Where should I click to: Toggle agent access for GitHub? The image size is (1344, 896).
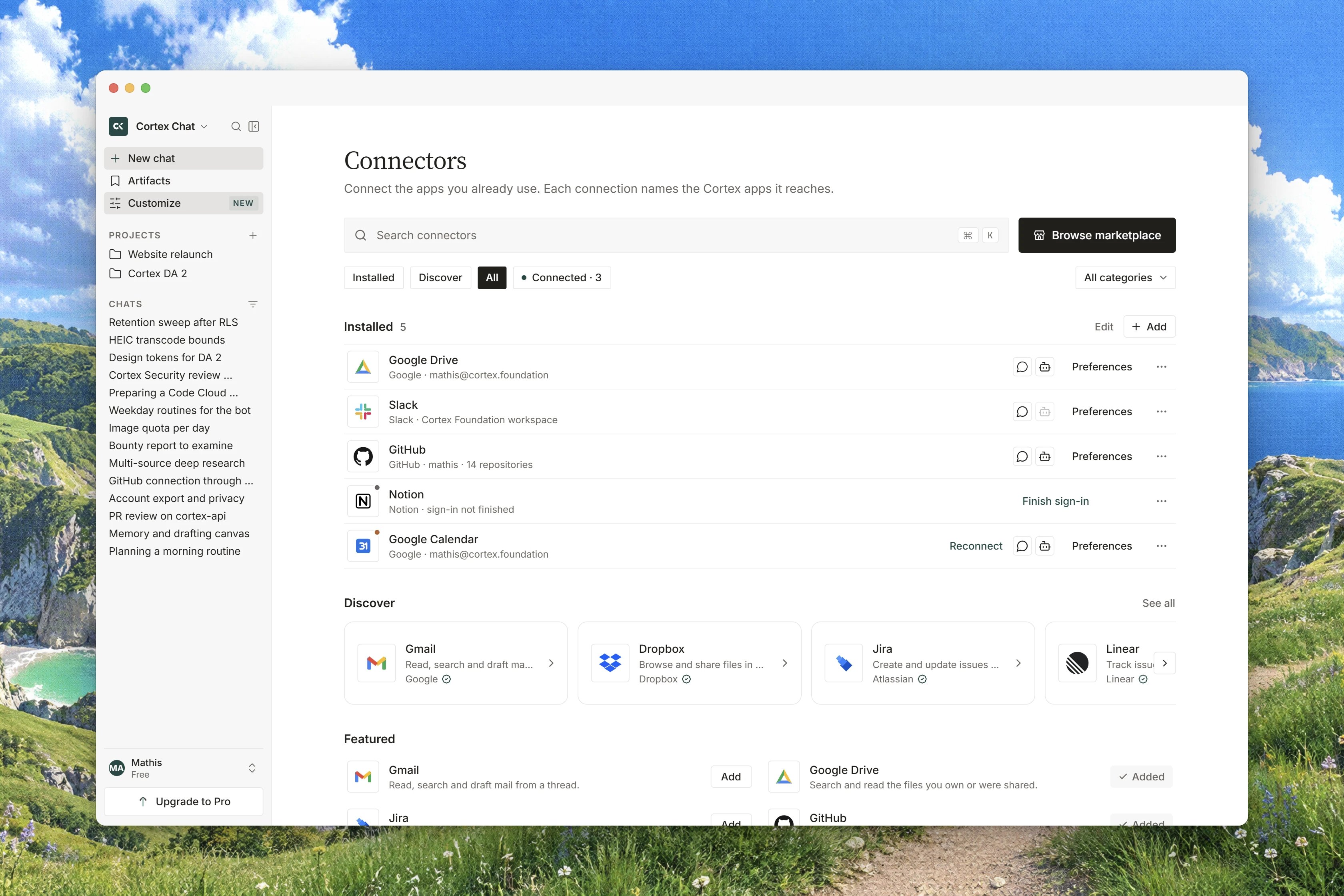tap(1044, 456)
